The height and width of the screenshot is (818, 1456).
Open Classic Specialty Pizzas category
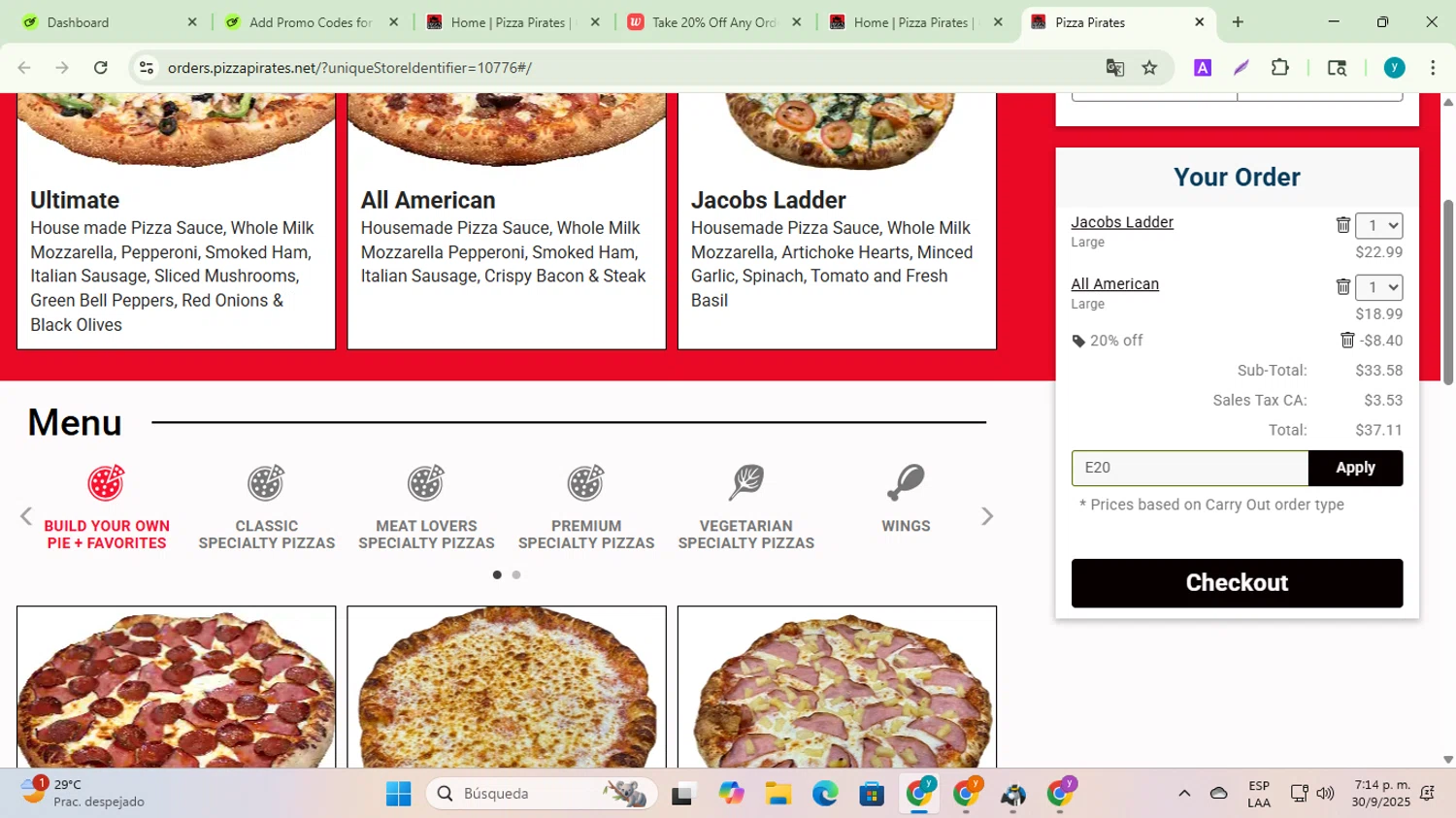(266, 507)
